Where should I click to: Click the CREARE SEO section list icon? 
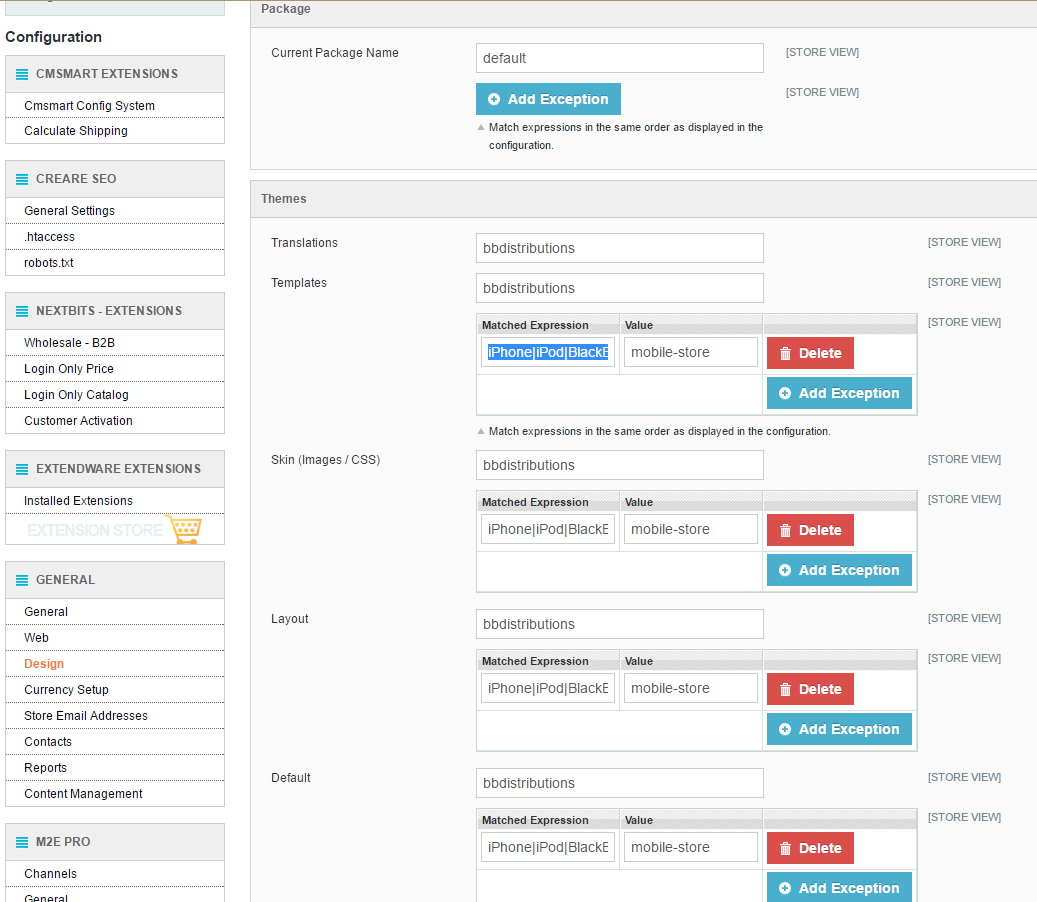(x=22, y=179)
